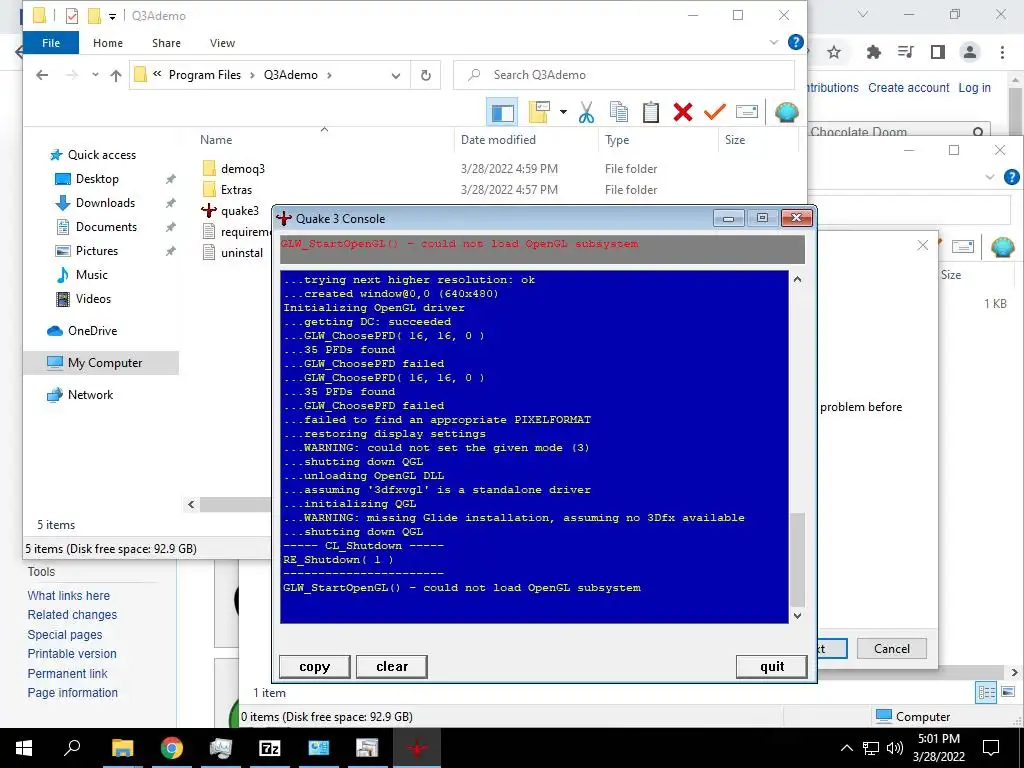Click the copy button in Quake 3 Console
Image resolution: width=1024 pixels, height=768 pixels.
click(315, 667)
